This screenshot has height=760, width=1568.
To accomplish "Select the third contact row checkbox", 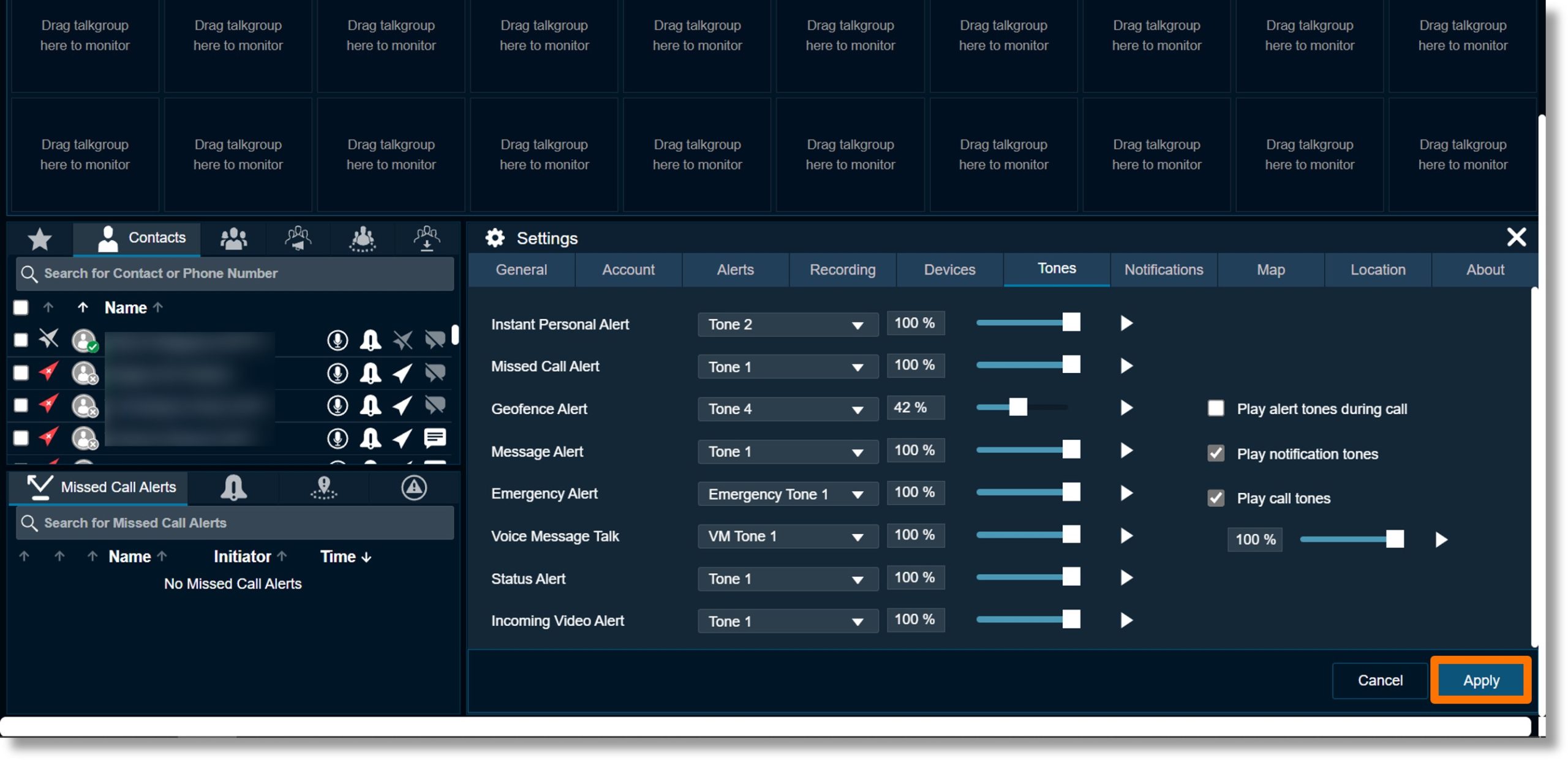I will pos(21,405).
